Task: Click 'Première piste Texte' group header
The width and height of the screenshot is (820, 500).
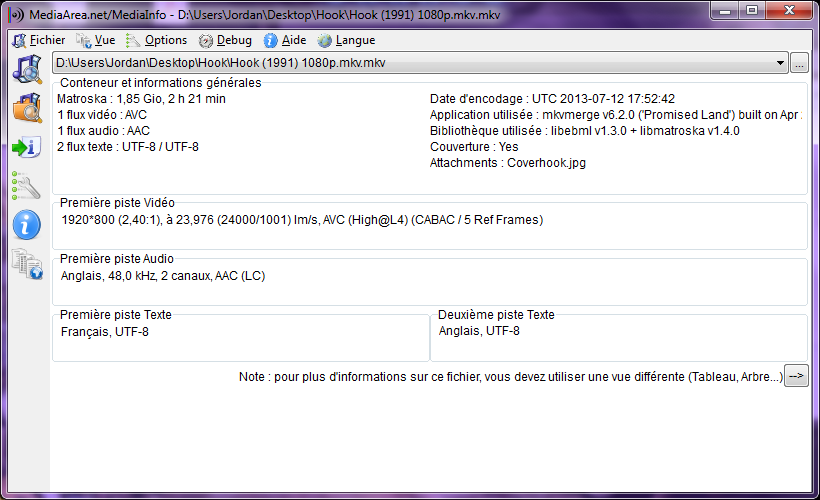Action: tap(116, 314)
